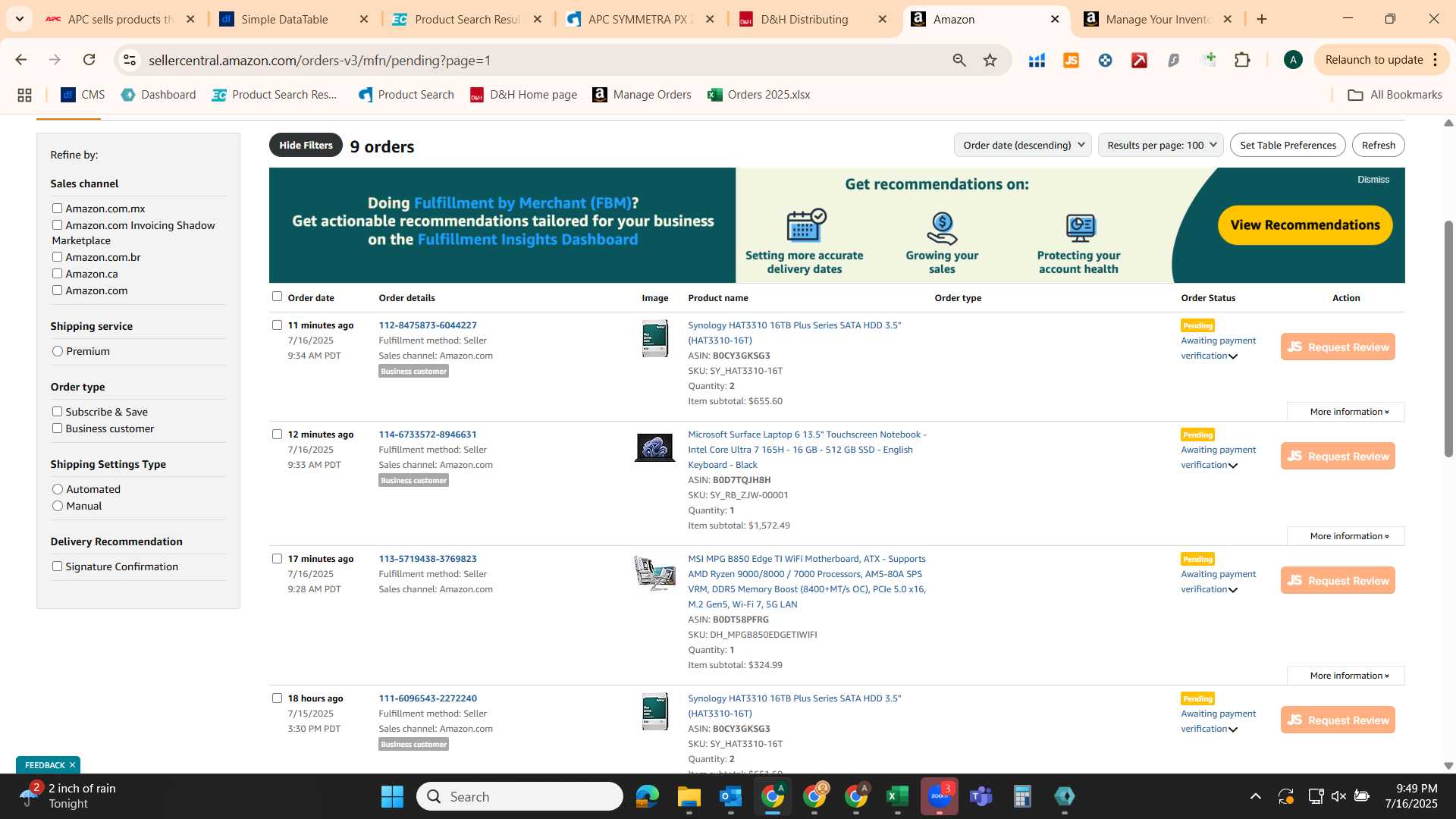Go back to the previous browser page

[21, 60]
